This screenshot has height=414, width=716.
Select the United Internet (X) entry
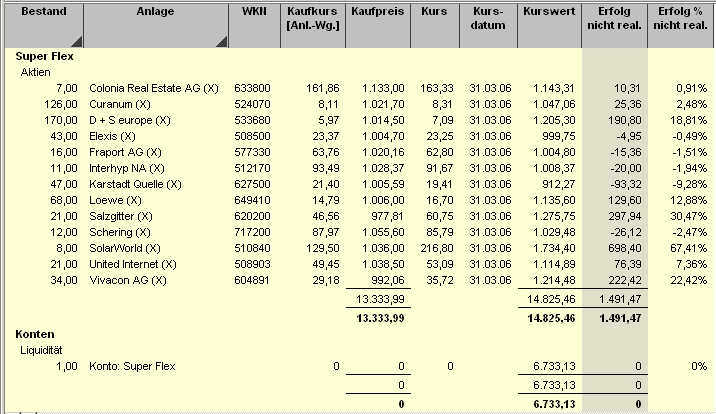tap(133, 264)
